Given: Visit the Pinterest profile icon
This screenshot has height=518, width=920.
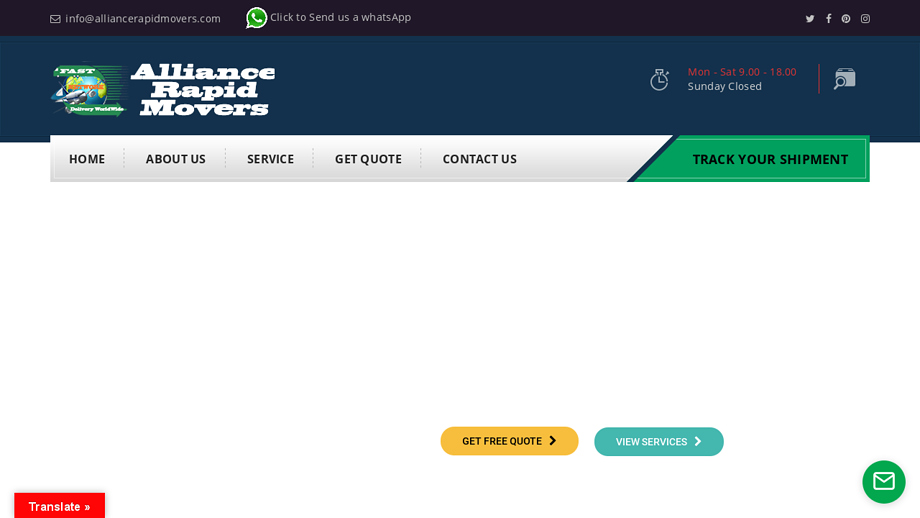Looking at the screenshot, I should click(846, 19).
